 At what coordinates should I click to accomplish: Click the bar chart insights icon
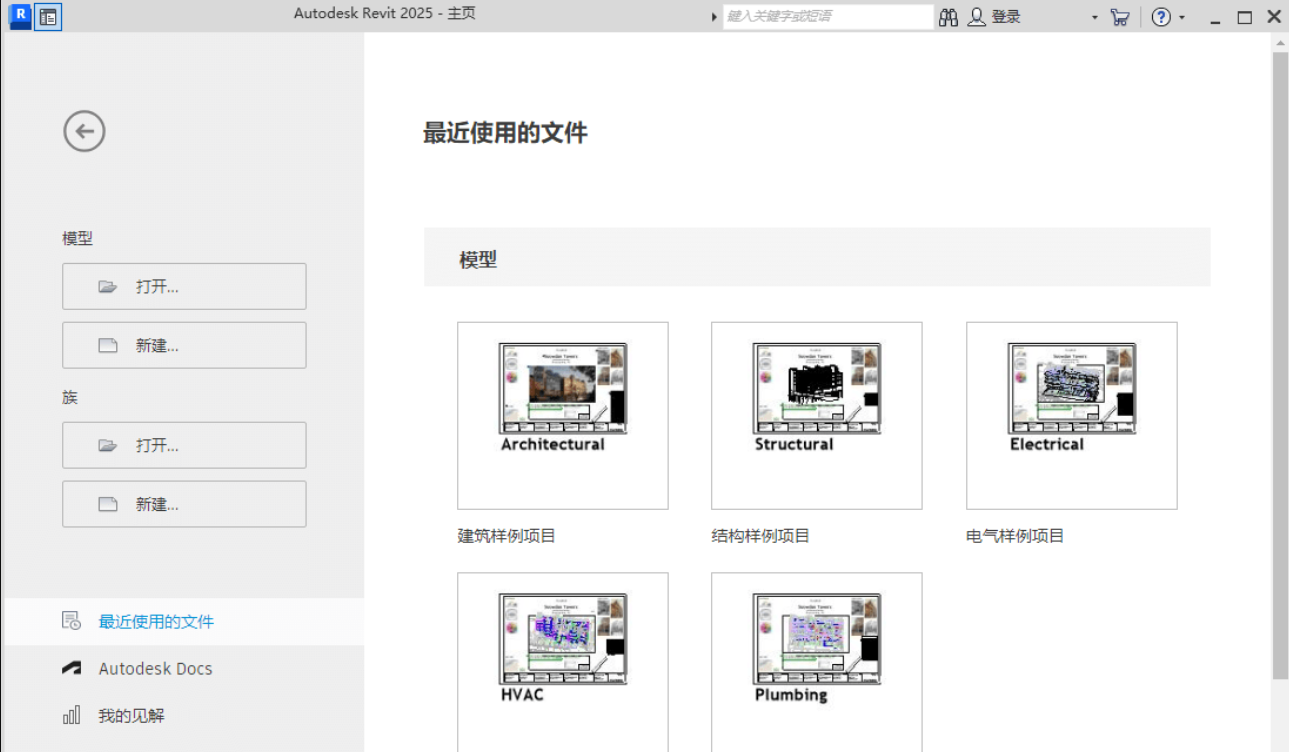tap(71, 715)
